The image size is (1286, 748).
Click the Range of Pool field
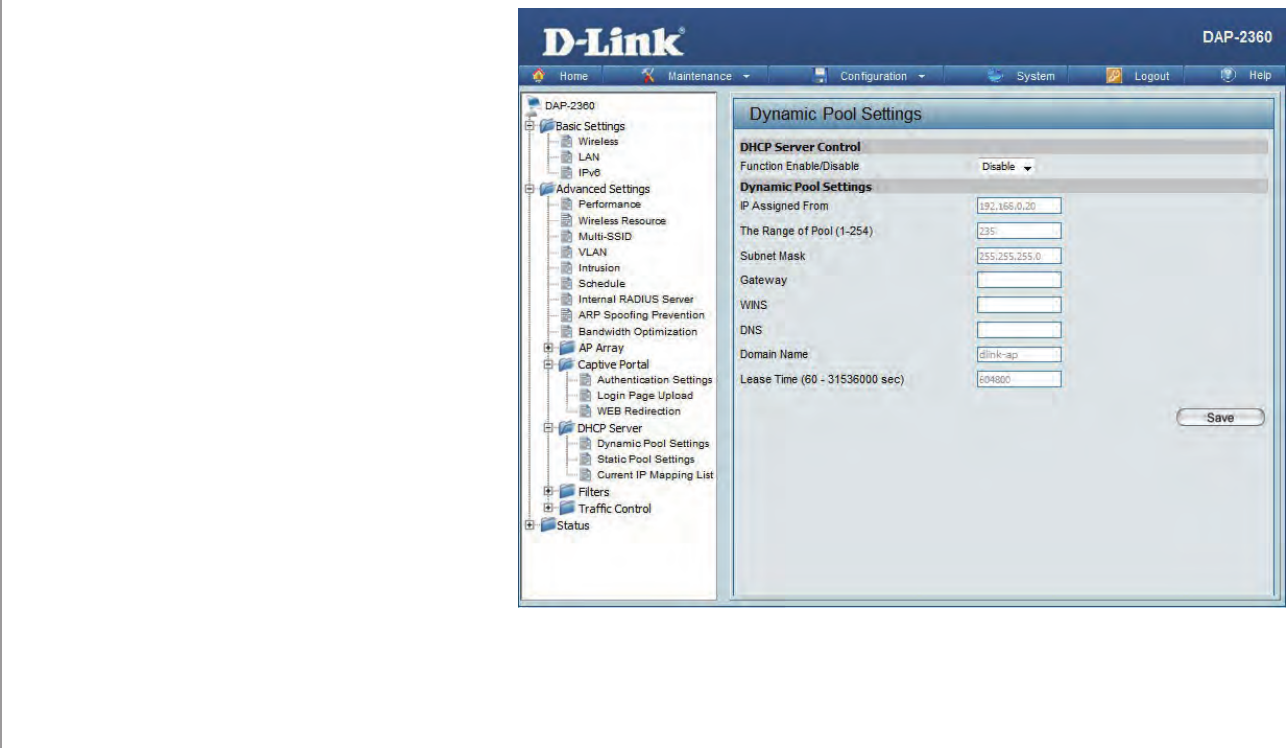(1018, 231)
